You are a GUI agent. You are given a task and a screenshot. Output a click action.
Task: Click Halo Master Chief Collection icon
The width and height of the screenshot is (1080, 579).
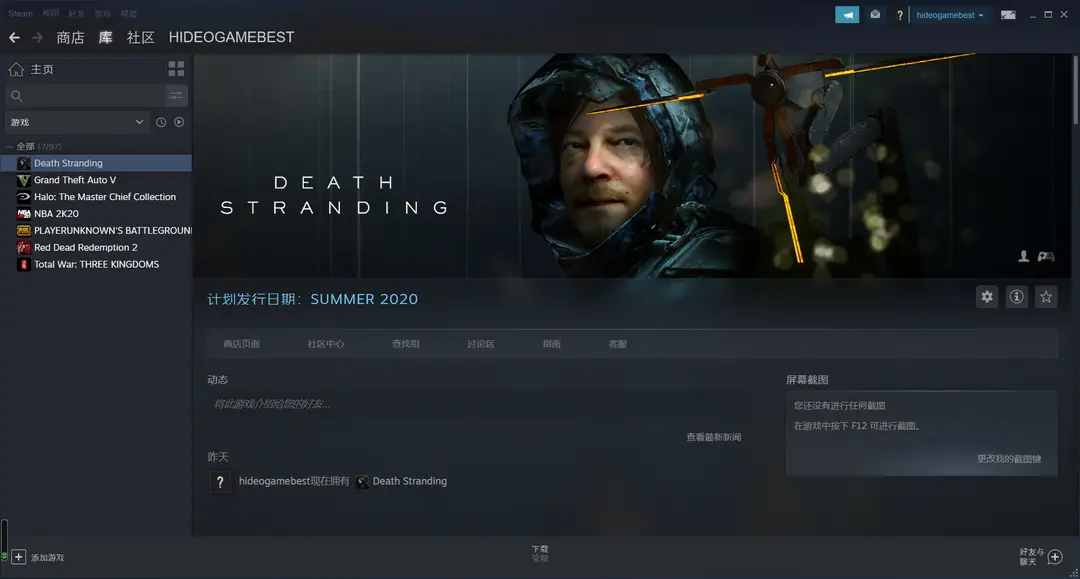tap(24, 197)
